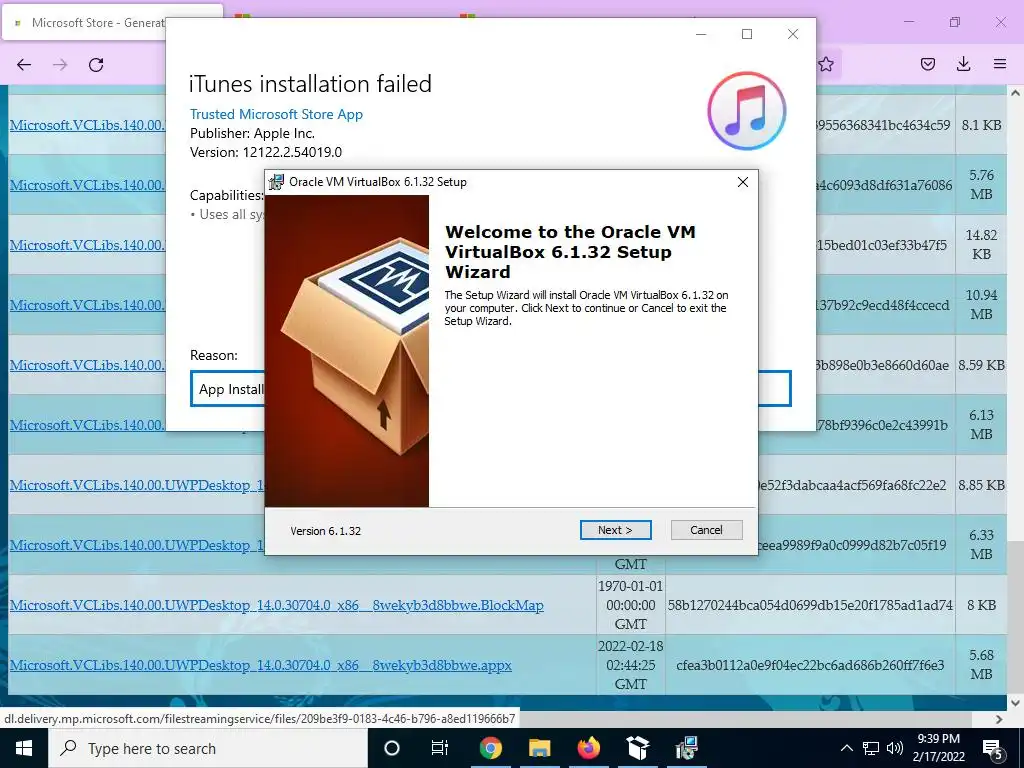Viewport: 1024px width, 768px height.
Task: Open first Microsoft.VCLibs.140.00 link, 8.1 KB row
Action: click(x=88, y=125)
